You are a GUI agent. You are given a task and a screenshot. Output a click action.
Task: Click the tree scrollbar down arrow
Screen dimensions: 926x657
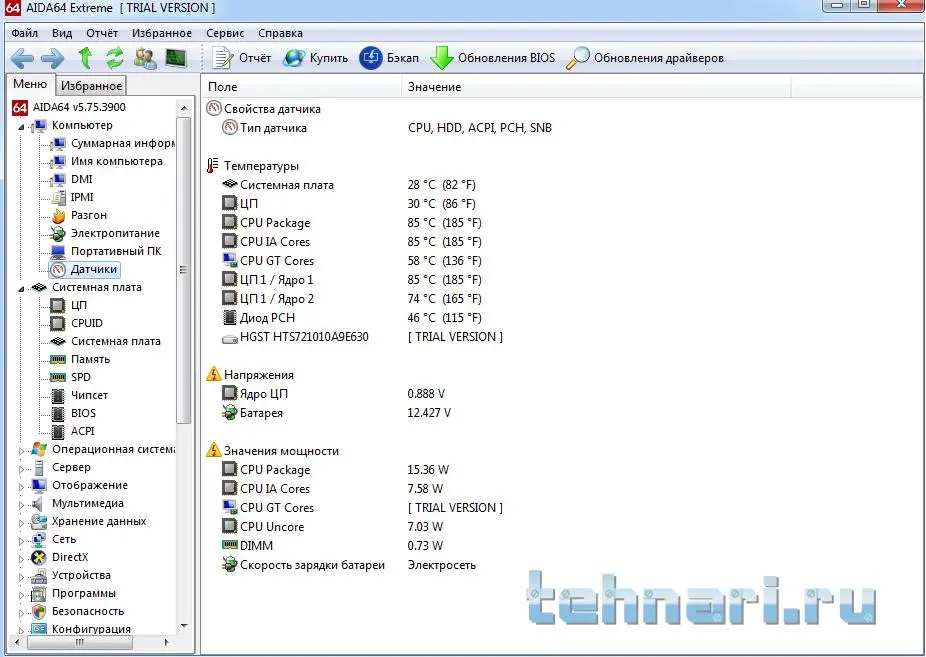[x=184, y=626]
